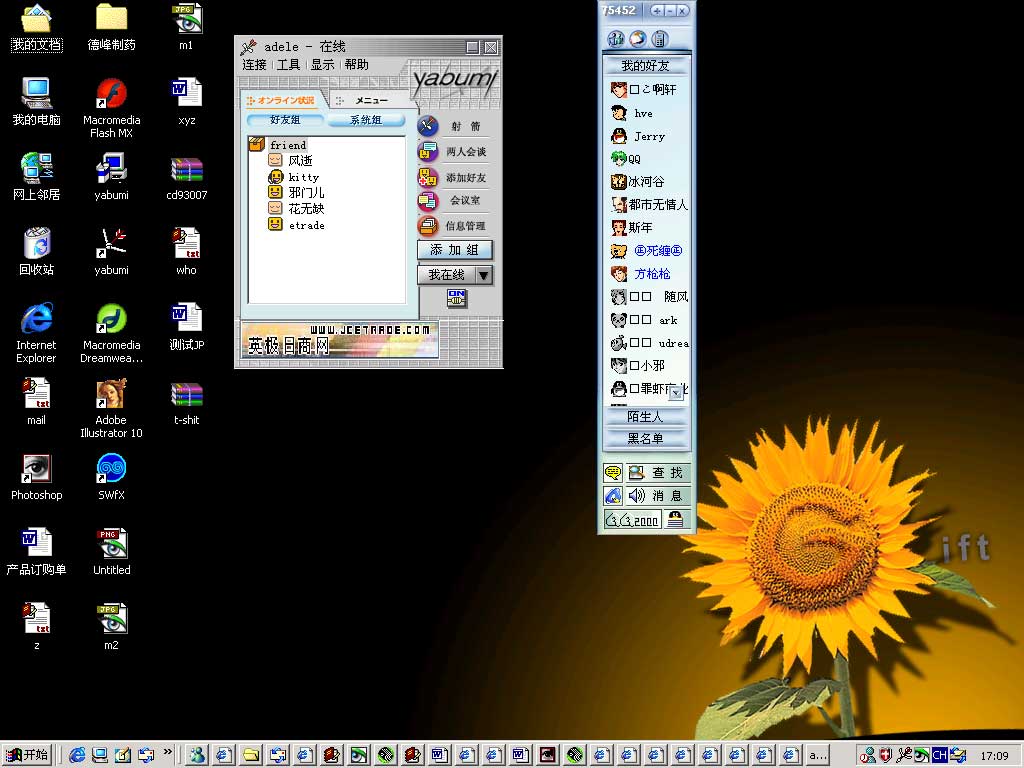The width and height of the screenshot is (1024, 768).
Task: Toggle the ON connection plug icon
Action: coord(456,298)
